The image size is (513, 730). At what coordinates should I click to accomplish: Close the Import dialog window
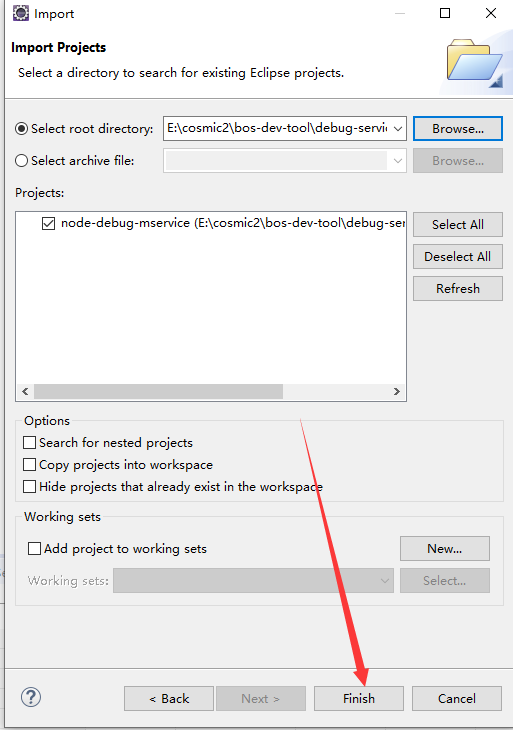[491, 13]
